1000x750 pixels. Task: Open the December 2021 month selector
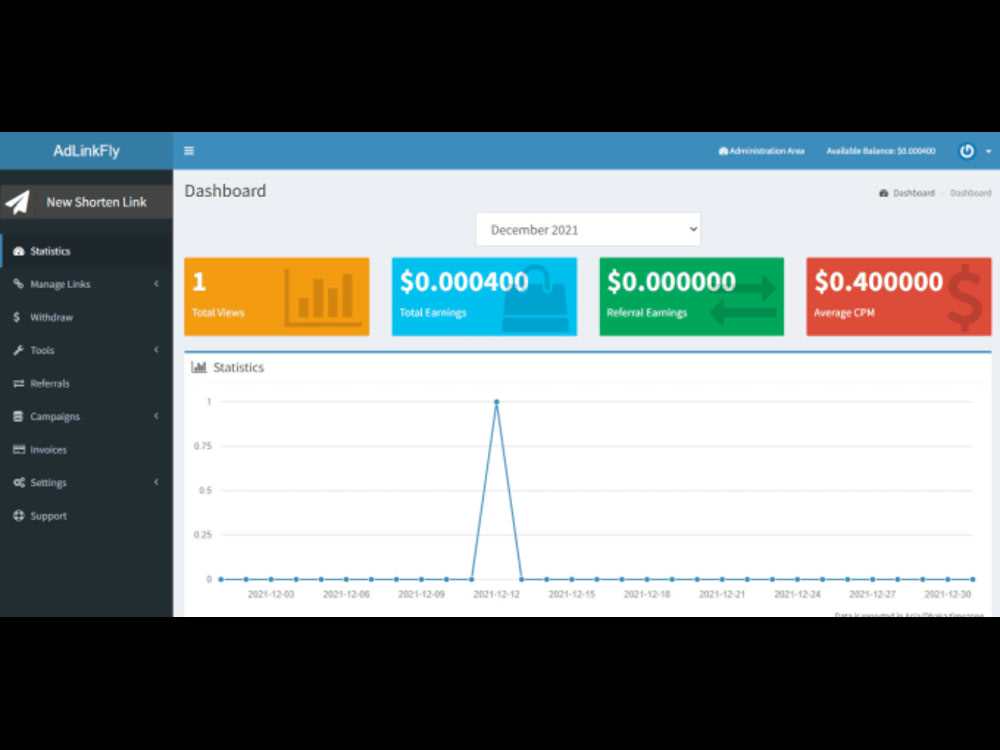(x=587, y=229)
